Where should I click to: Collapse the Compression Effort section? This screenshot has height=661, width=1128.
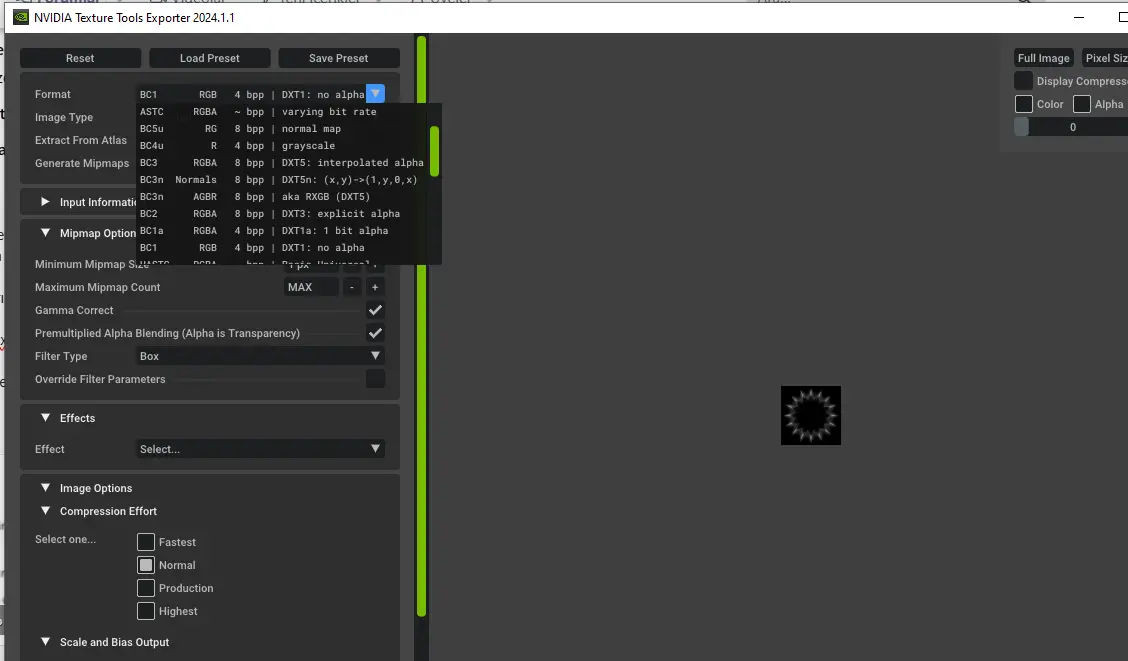(x=45, y=511)
